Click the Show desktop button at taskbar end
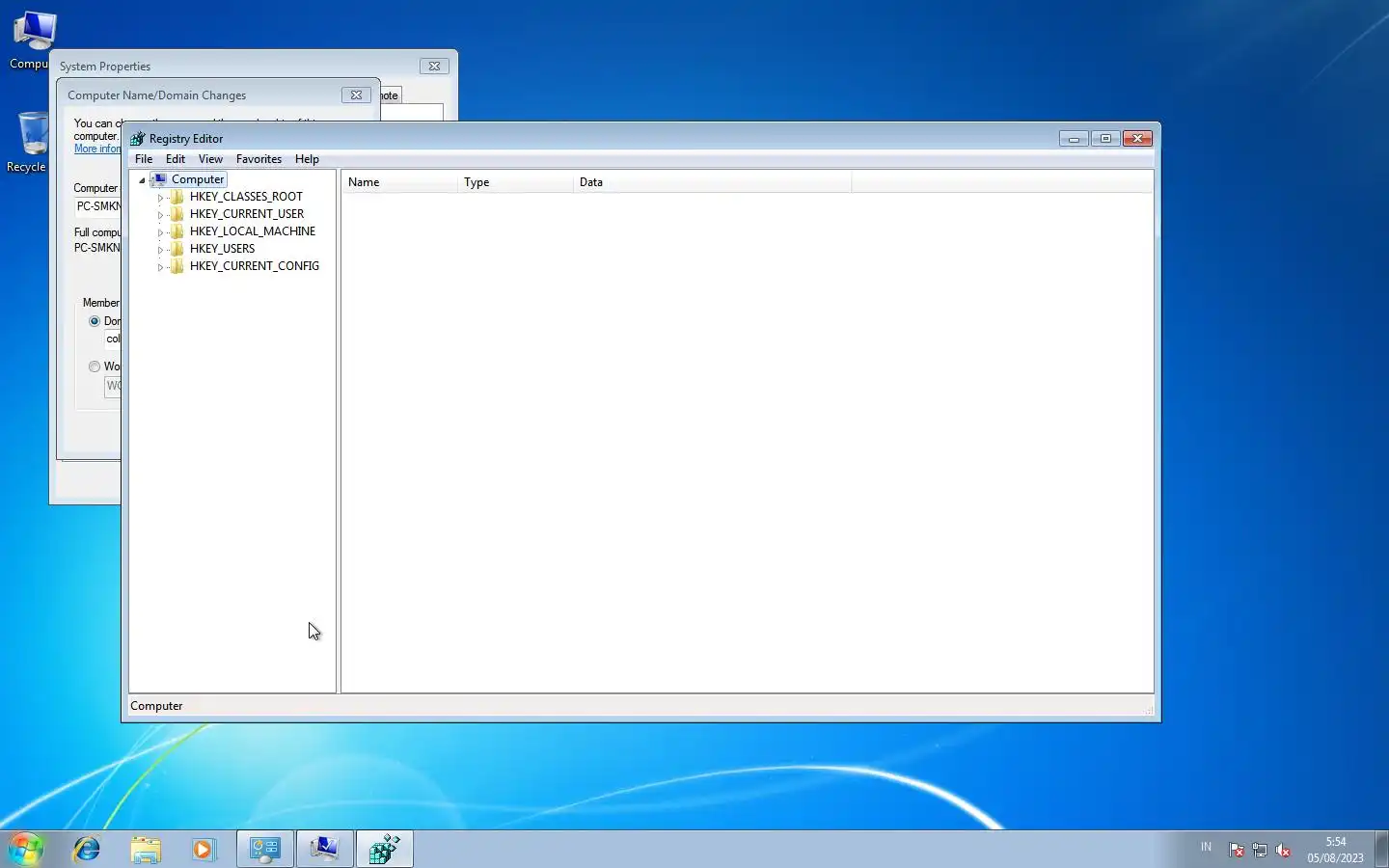This screenshot has width=1389, height=868. pyautogui.click(x=1381, y=849)
